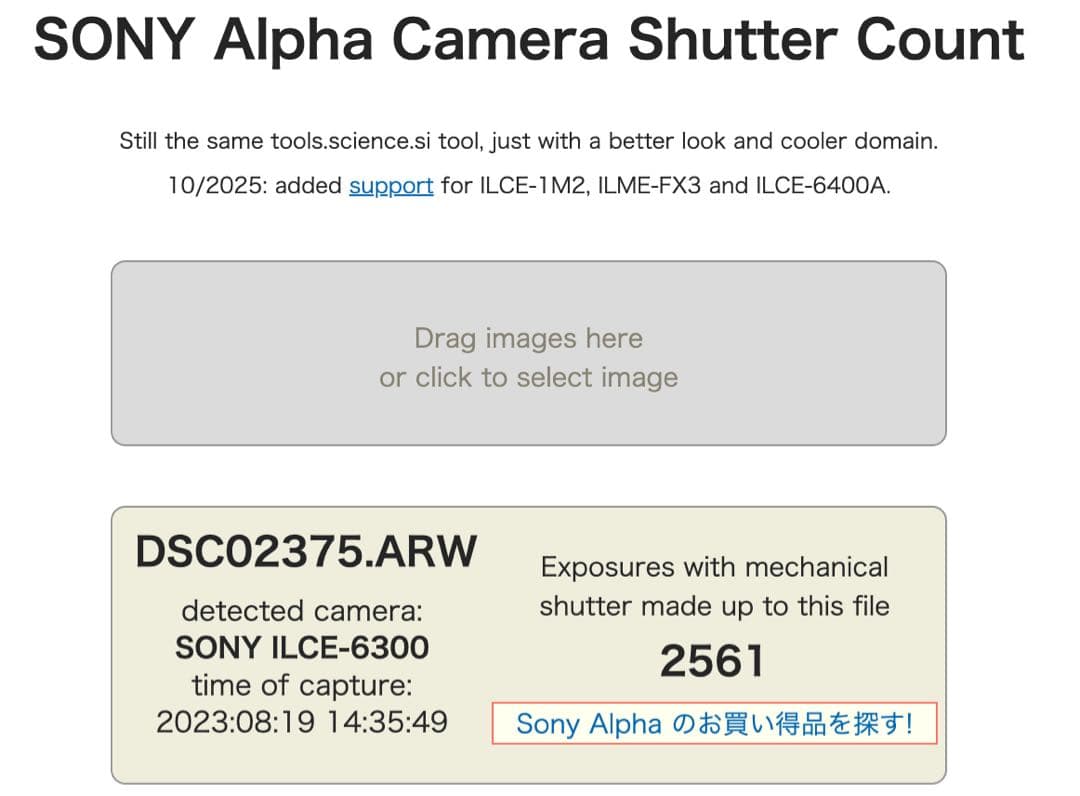This screenshot has width=1080, height=796.
Task: Click the ILCE-6400A model name in support note
Action: 820,186
